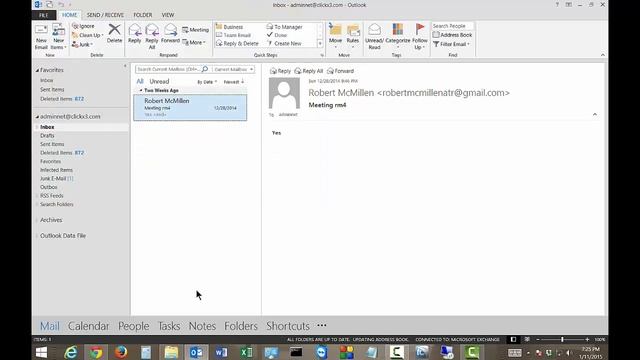Open more navigation options
The width and height of the screenshot is (640, 360).
pyautogui.click(x=322, y=325)
